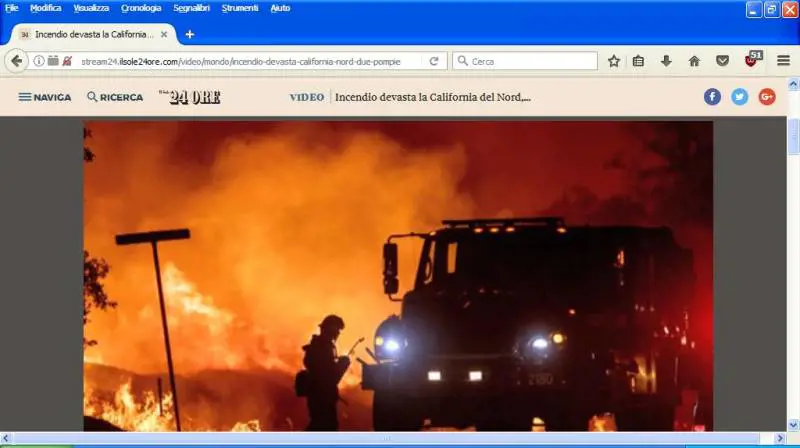Bookmark this page with star icon
Image resolution: width=800 pixels, height=448 pixels.
pyautogui.click(x=614, y=61)
